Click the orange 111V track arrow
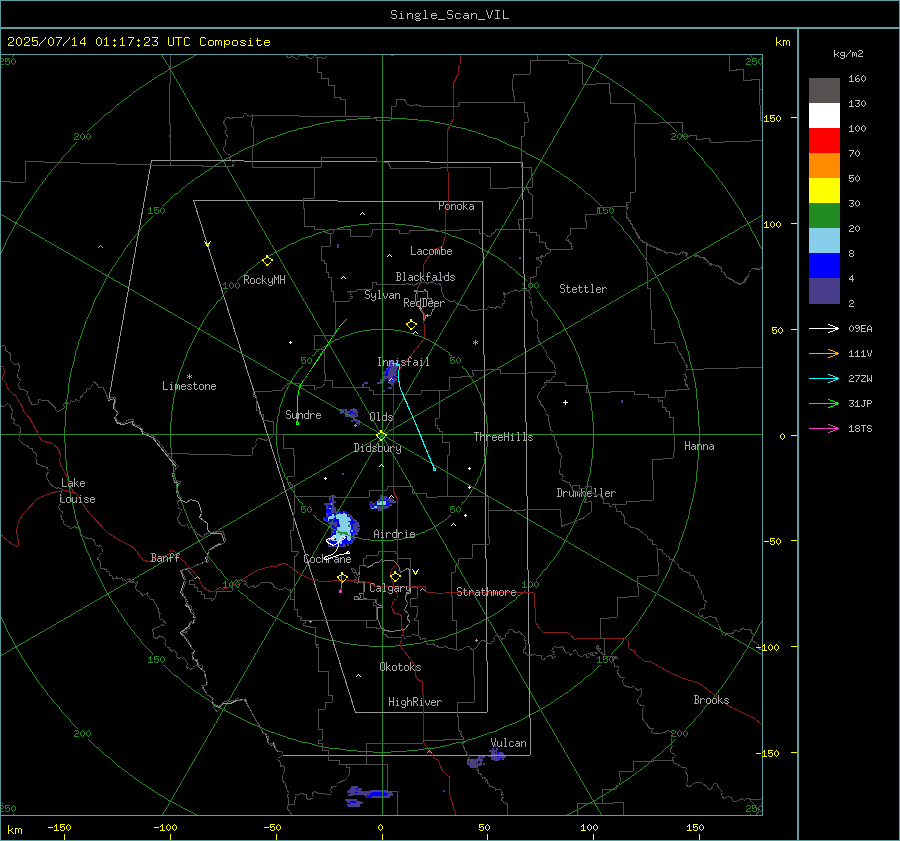This screenshot has height=841, width=900. [824, 354]
